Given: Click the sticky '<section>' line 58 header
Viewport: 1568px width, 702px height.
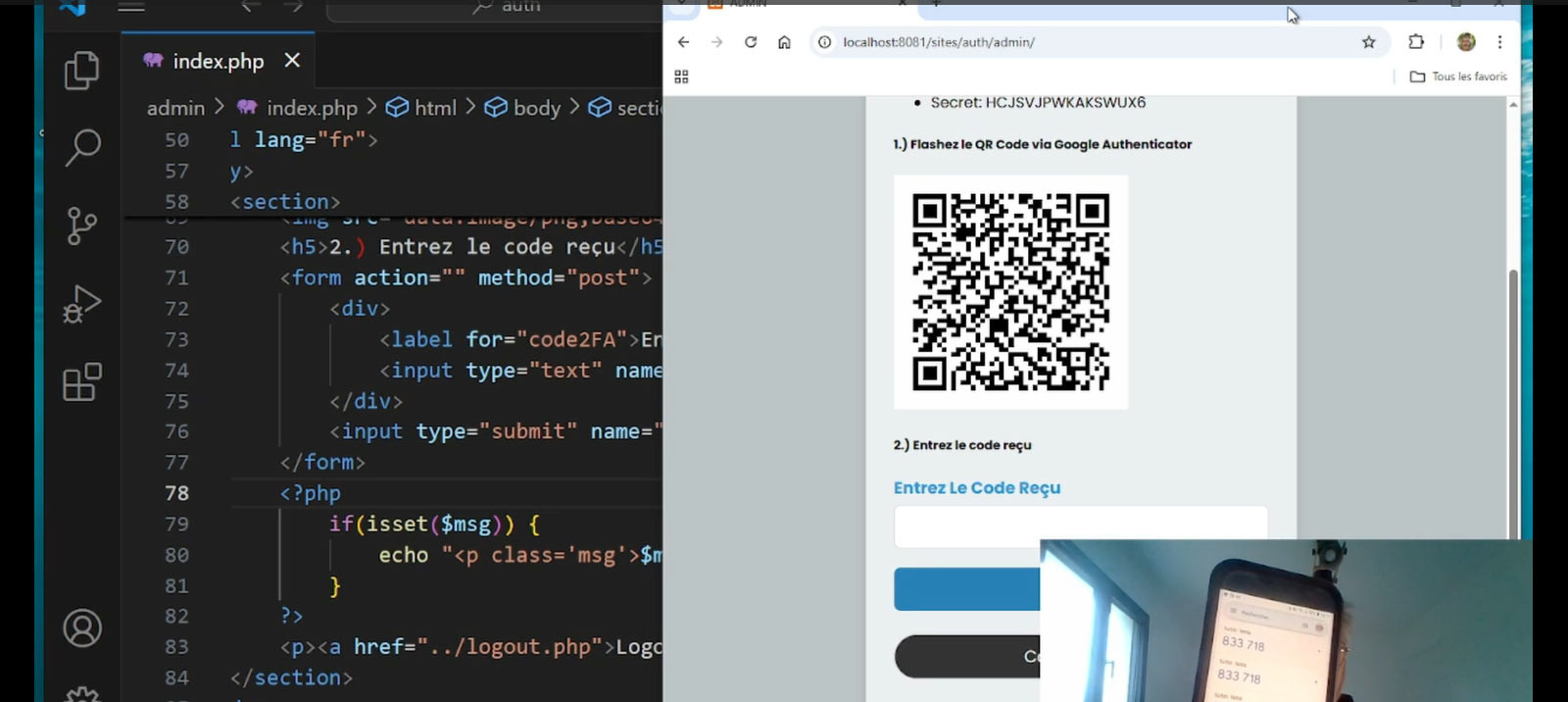Looking at the screenshot, I should [285, 201].
